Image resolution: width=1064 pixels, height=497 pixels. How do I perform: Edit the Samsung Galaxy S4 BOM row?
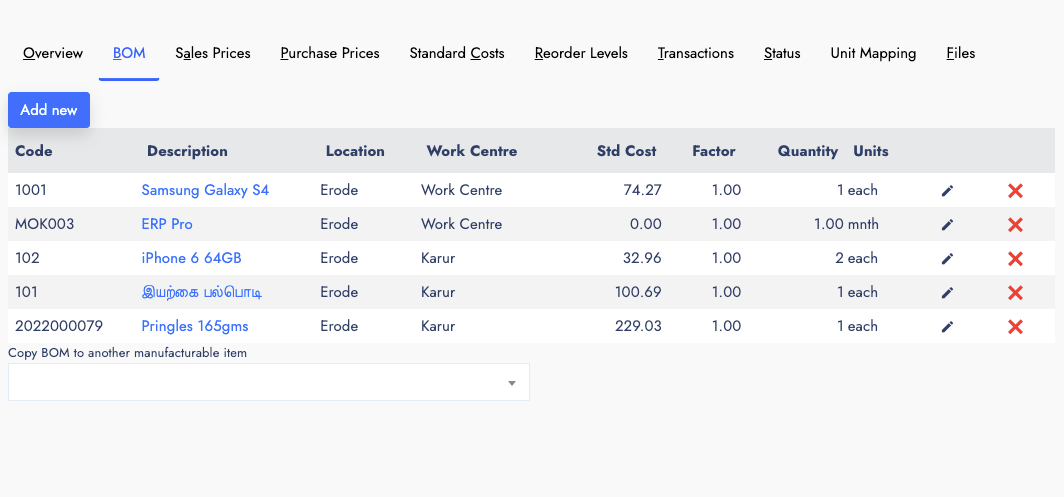pos(947,191)
